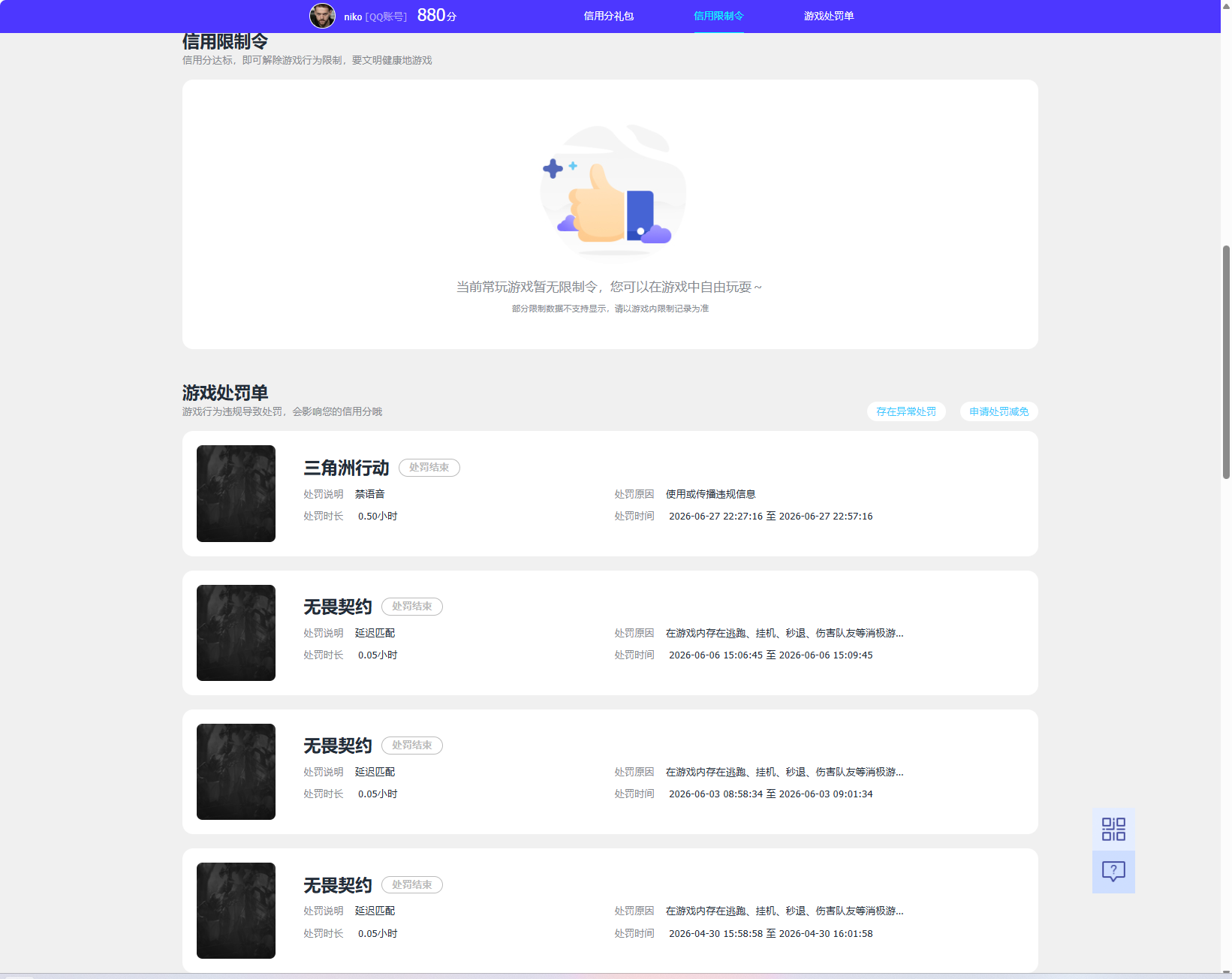Click the 当前常玩游戏暂无限制令 message
Viewport: 1232px width, 979px height.
click(x=610, y=288)
